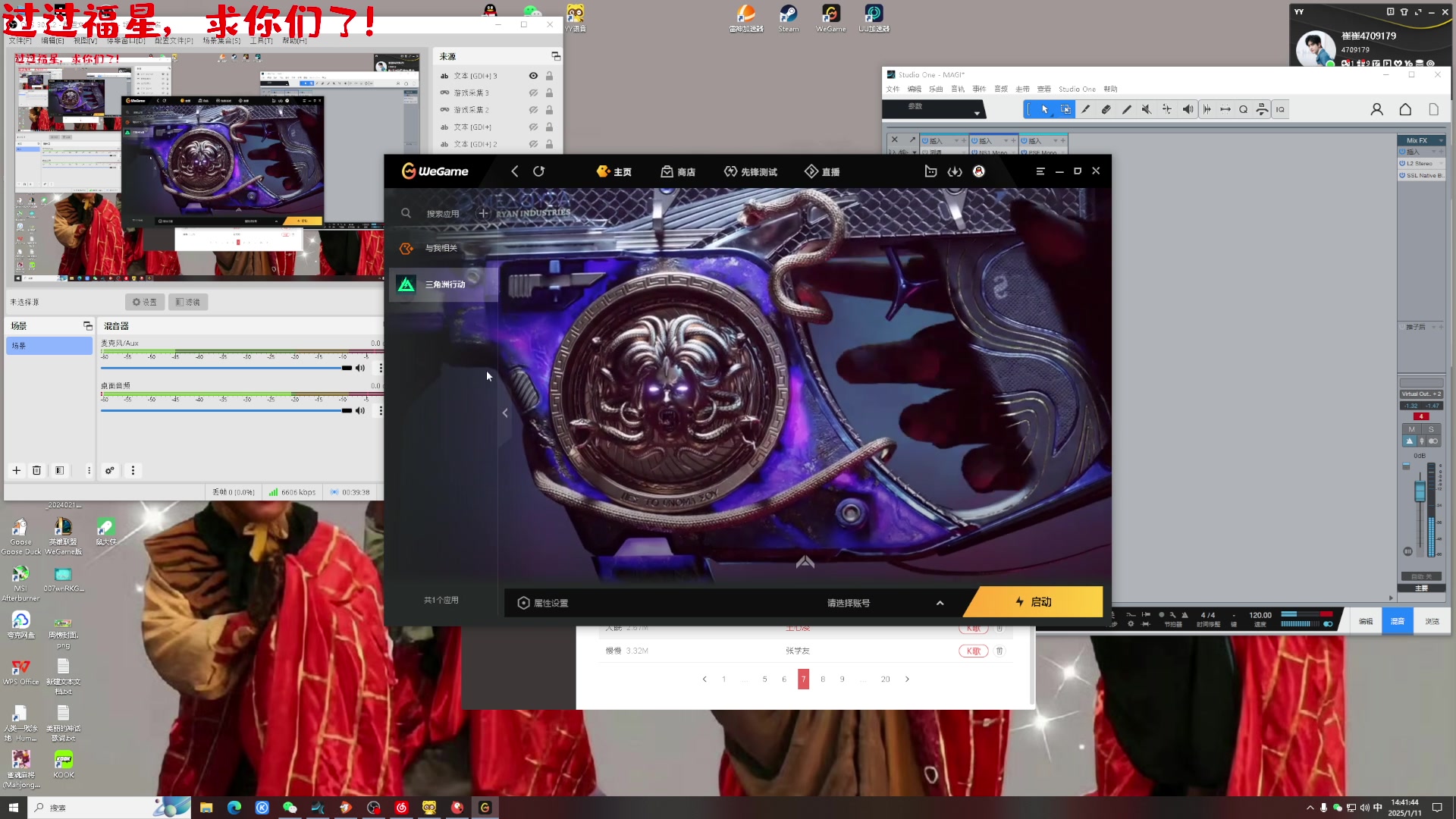The height and width of the screenshot is (819, 1456).
Task: Click the Q quantize button in Studio One
Action: point(1243,109)
